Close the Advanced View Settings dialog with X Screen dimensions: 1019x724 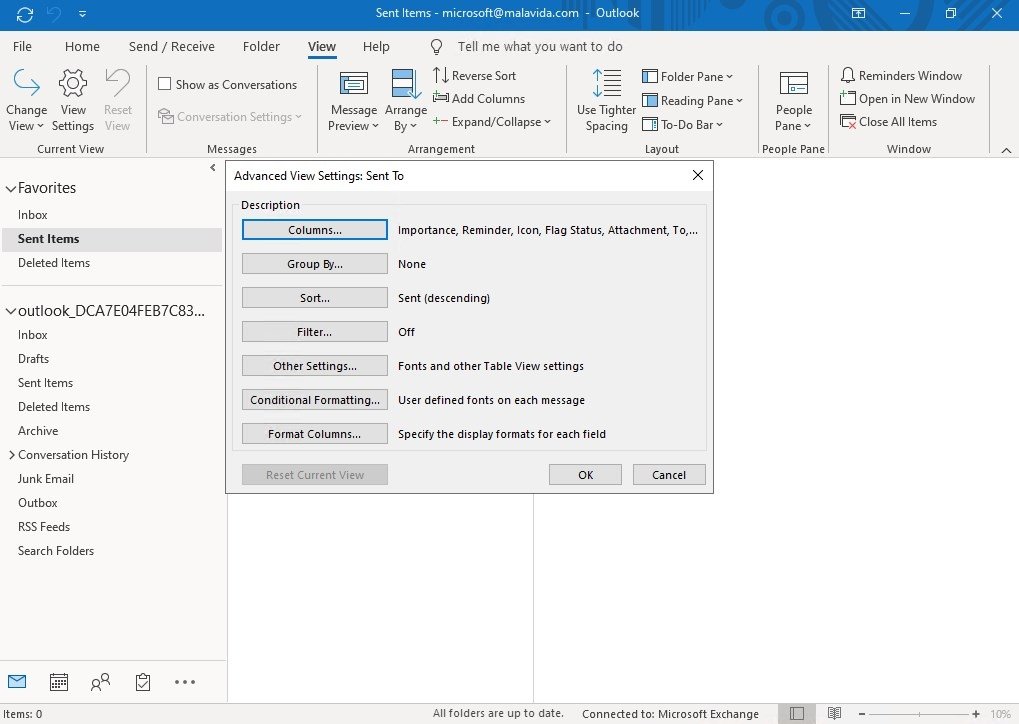697,175
